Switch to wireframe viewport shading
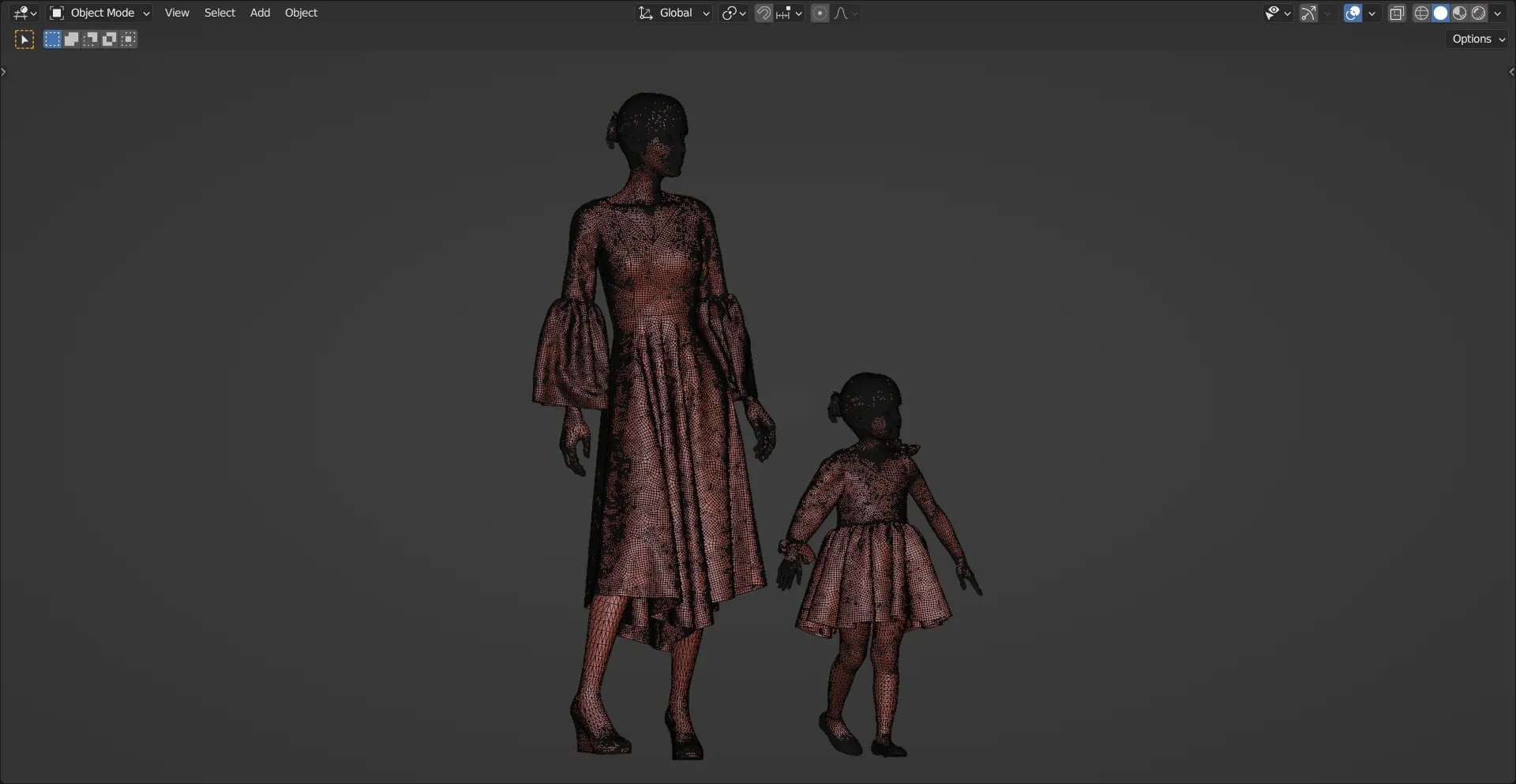 [1421, 13]
